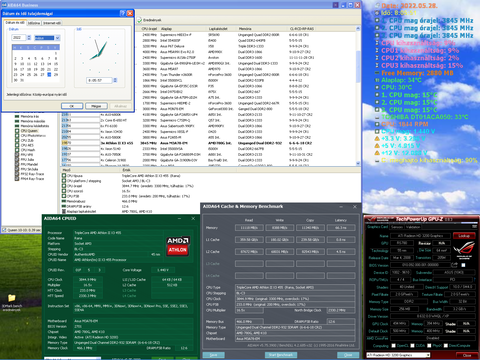This screenshot has height=360, width=480.
Task: Switch to the Internet idő tab
Action: pyautogui.click(x=52, y=23)
